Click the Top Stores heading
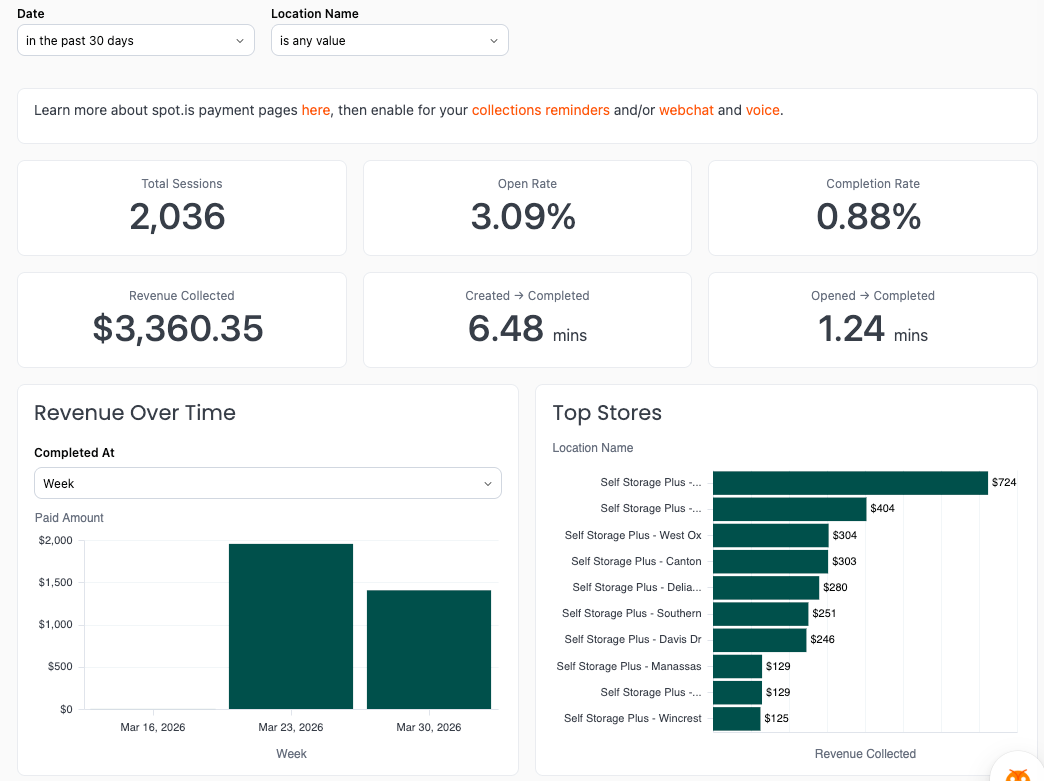 pos(607,413)
